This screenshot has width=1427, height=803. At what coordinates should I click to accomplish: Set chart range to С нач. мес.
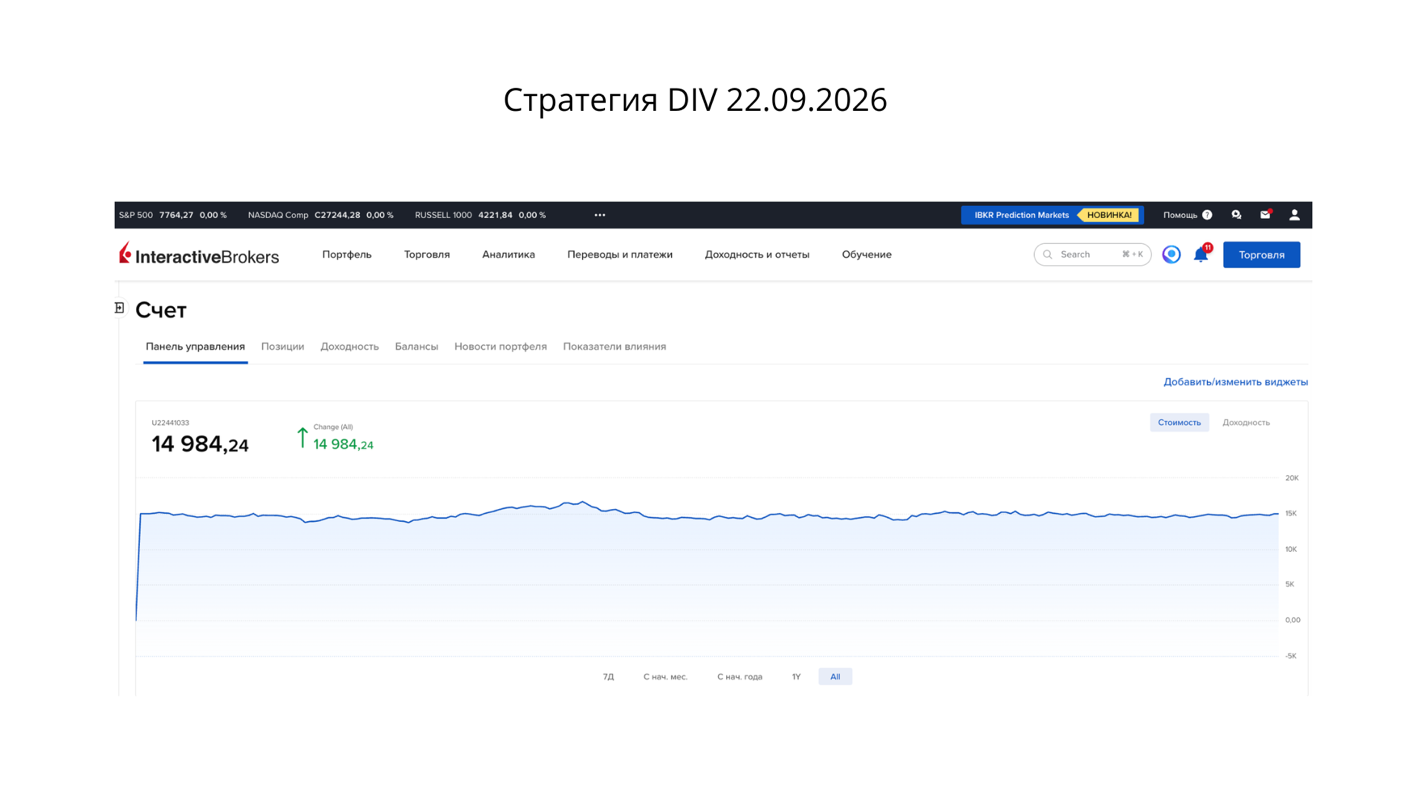[665, 677]
